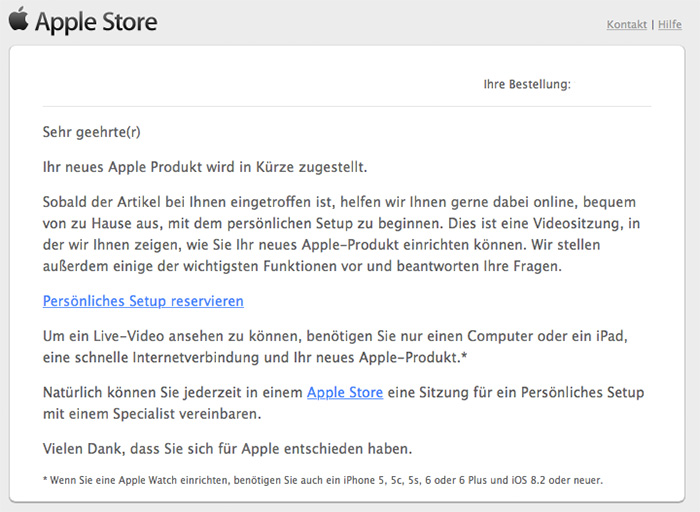Screen dimensions: 700x512
Task: Click the Apple Watch footnote text
Action: (323, 480)
